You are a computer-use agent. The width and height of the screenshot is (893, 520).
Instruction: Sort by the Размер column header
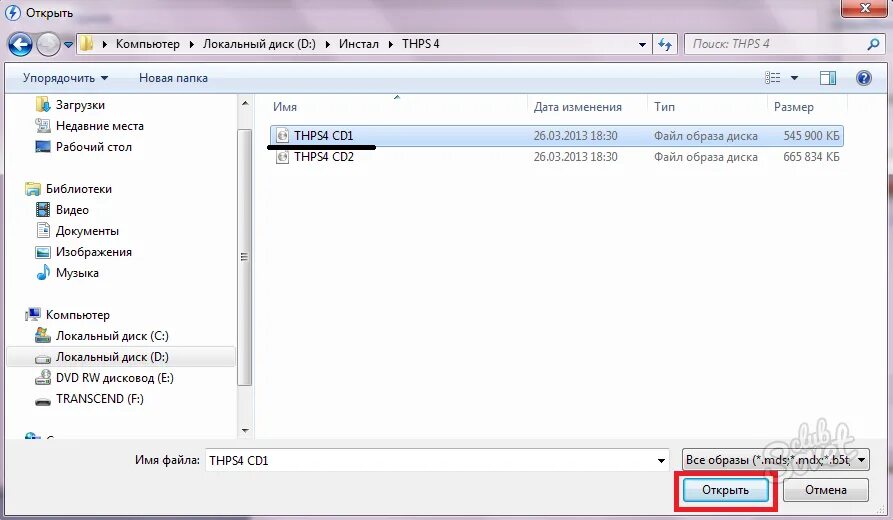[793, 107]
